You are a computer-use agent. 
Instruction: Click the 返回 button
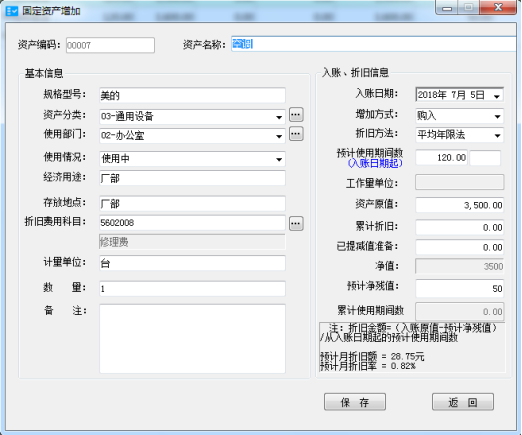(463, 402)
